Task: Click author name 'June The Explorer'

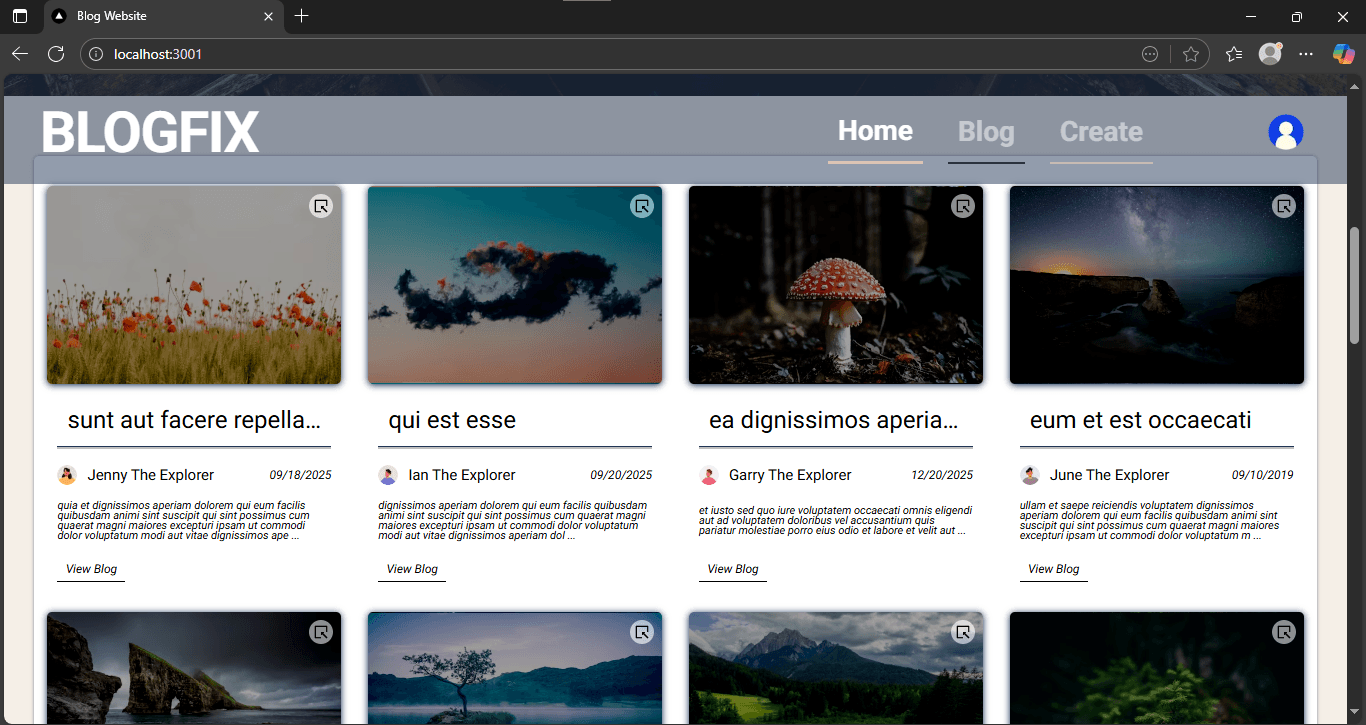Action: [1109, 475]
